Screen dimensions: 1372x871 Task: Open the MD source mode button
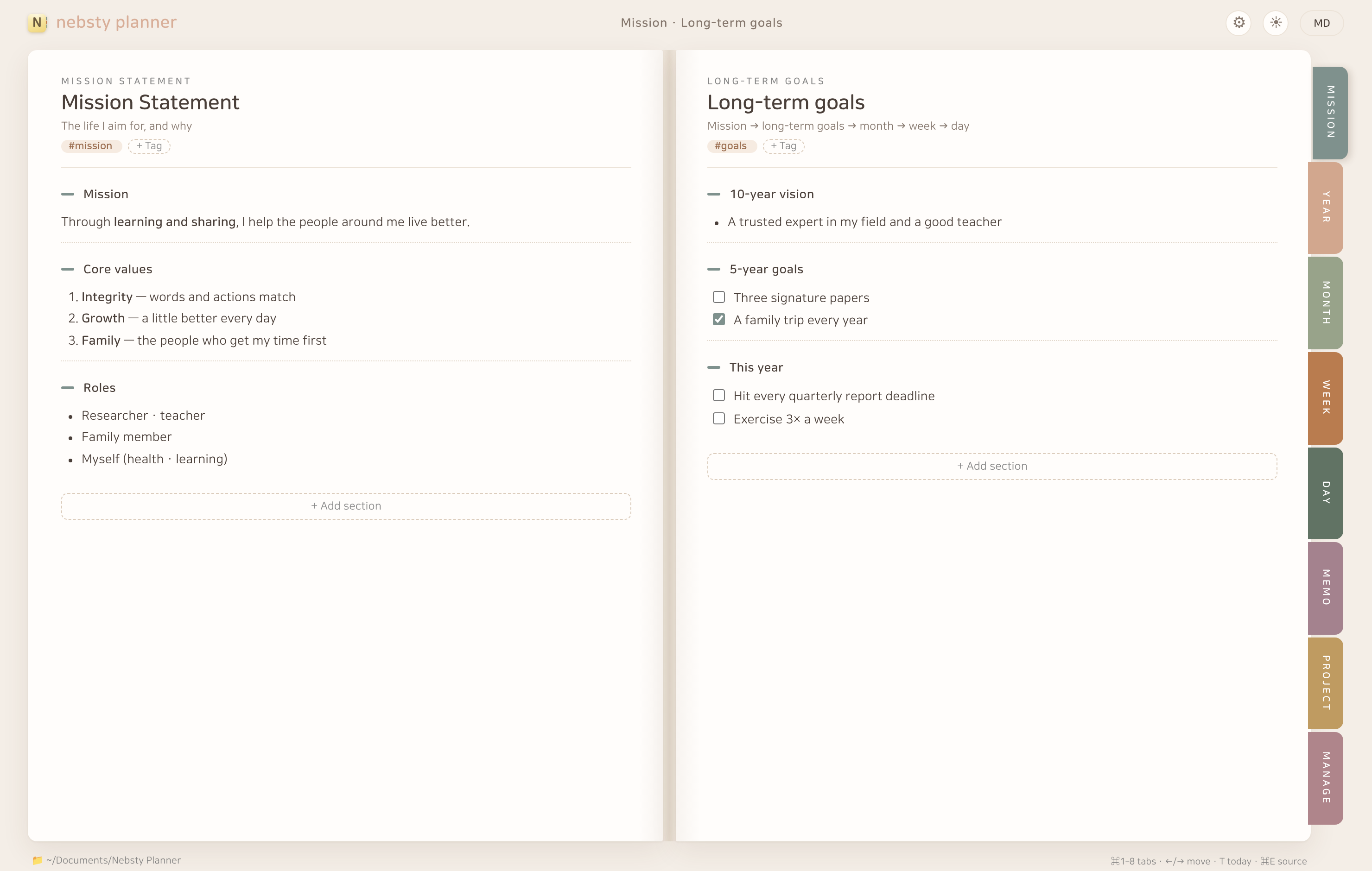coord(1322,23)
